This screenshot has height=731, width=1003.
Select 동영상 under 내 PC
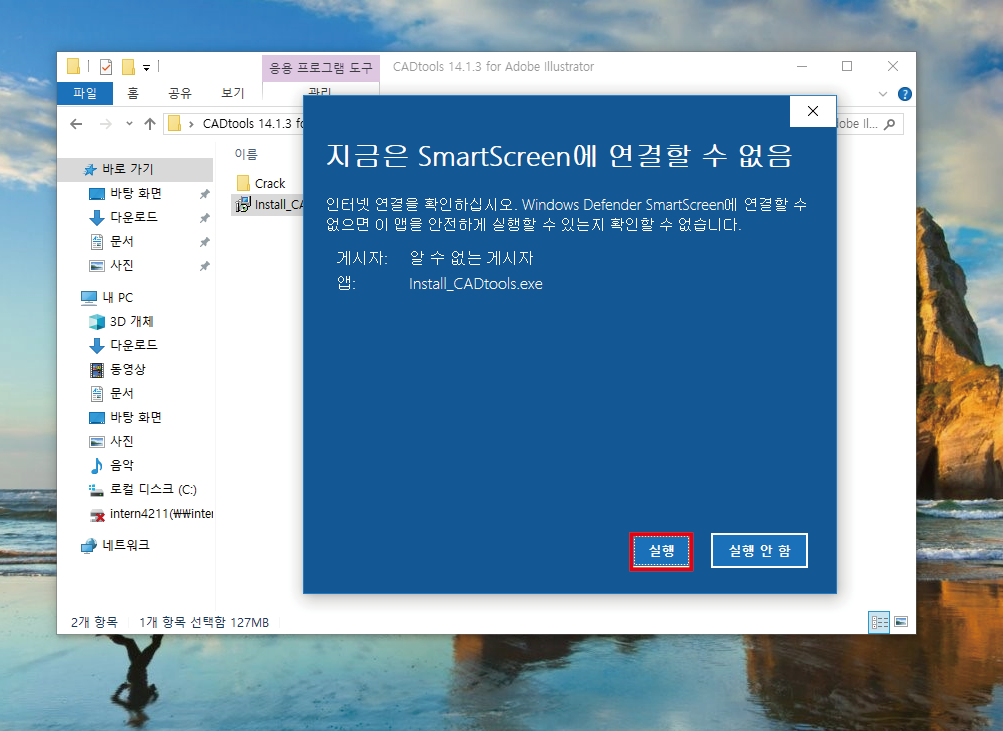[127, 370]
